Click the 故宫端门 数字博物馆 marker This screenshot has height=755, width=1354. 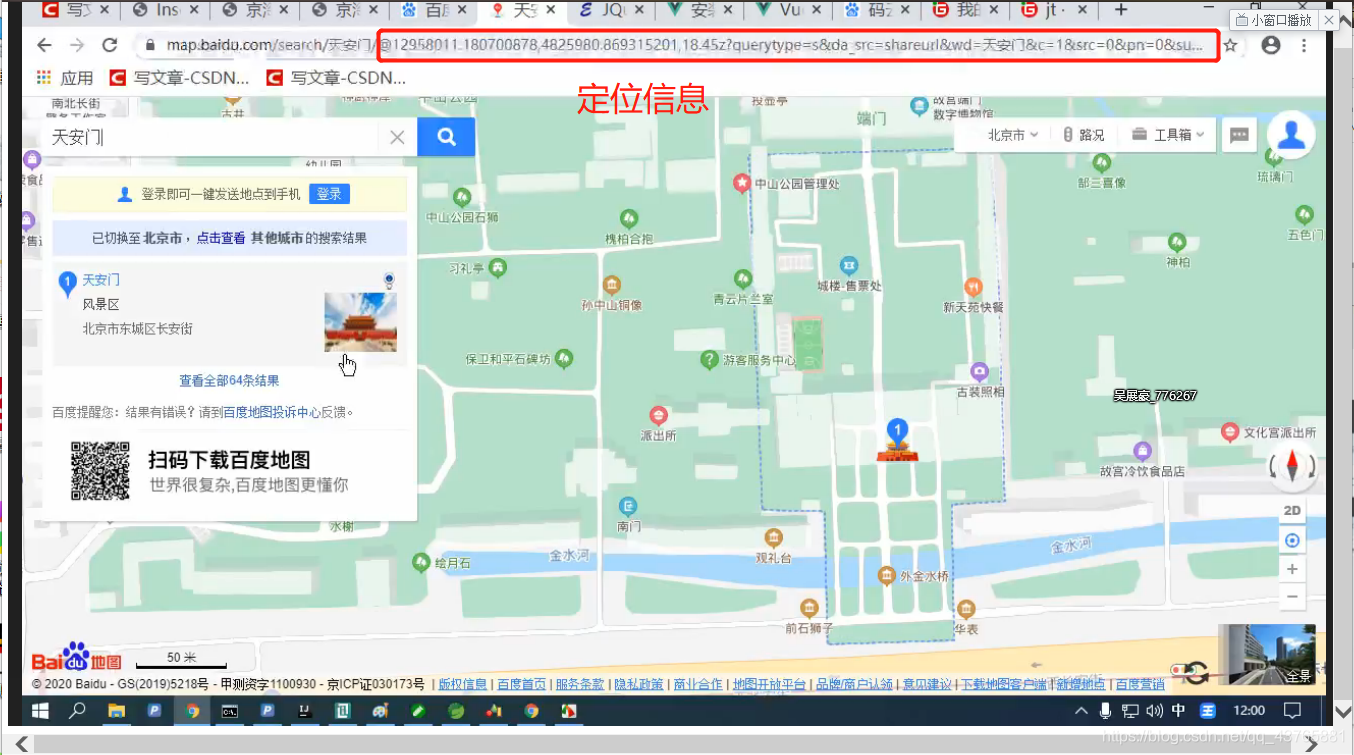pos(919,106)
